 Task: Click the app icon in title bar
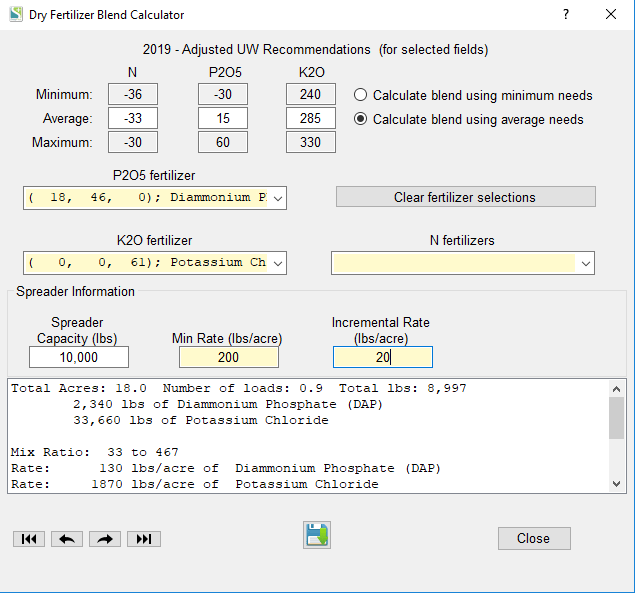[16, 15]
